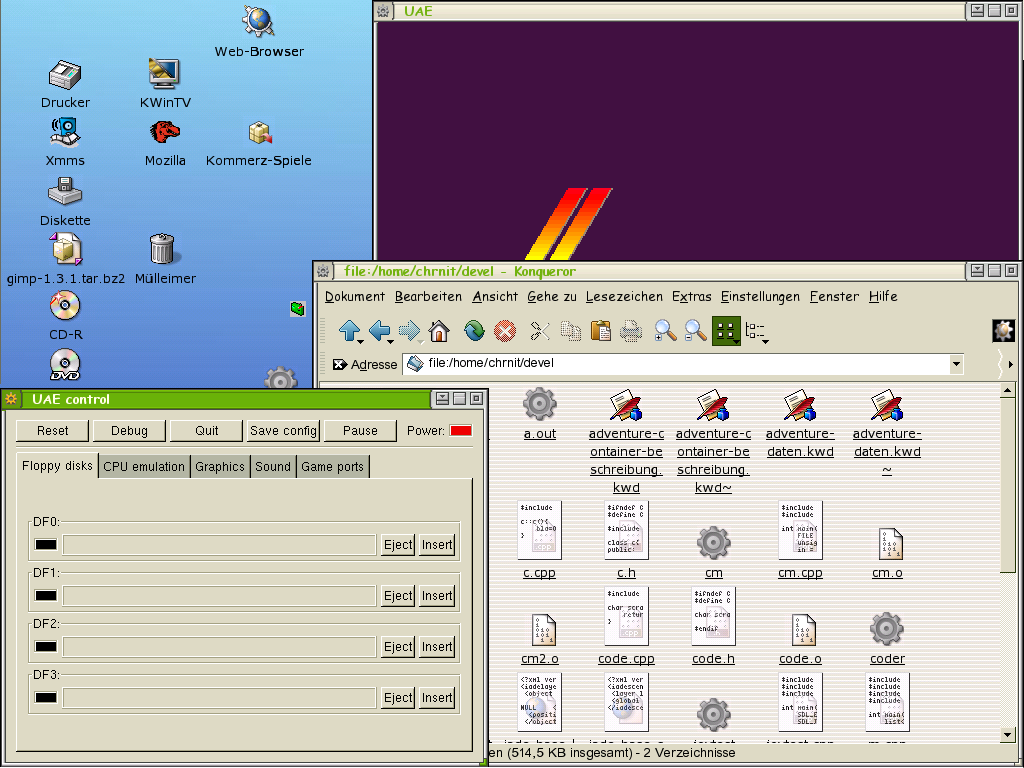The width and height of the screenshot is (1024, 768).
Task: Open the icon view mode dropdown
Action: pos(726,331)
